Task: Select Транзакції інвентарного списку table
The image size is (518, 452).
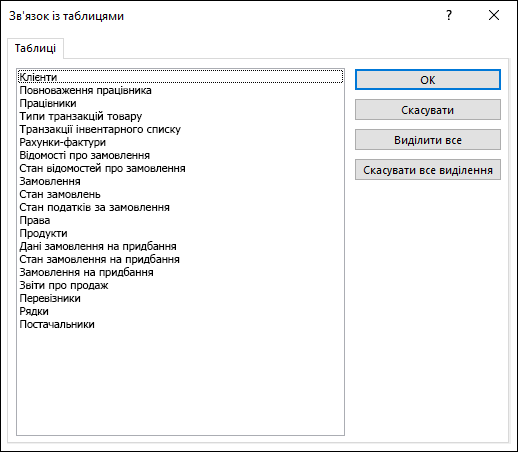Action: pyautogui.click(x=180, y=129)
